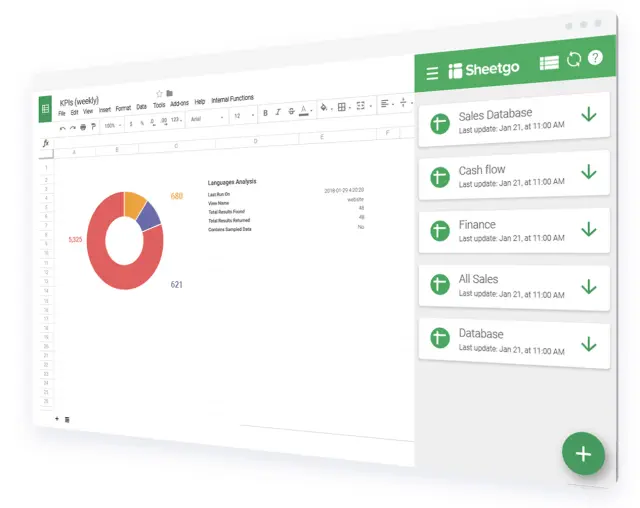Open horizontal align dropdown
640x508 pixels.
(x=387, y=104)
